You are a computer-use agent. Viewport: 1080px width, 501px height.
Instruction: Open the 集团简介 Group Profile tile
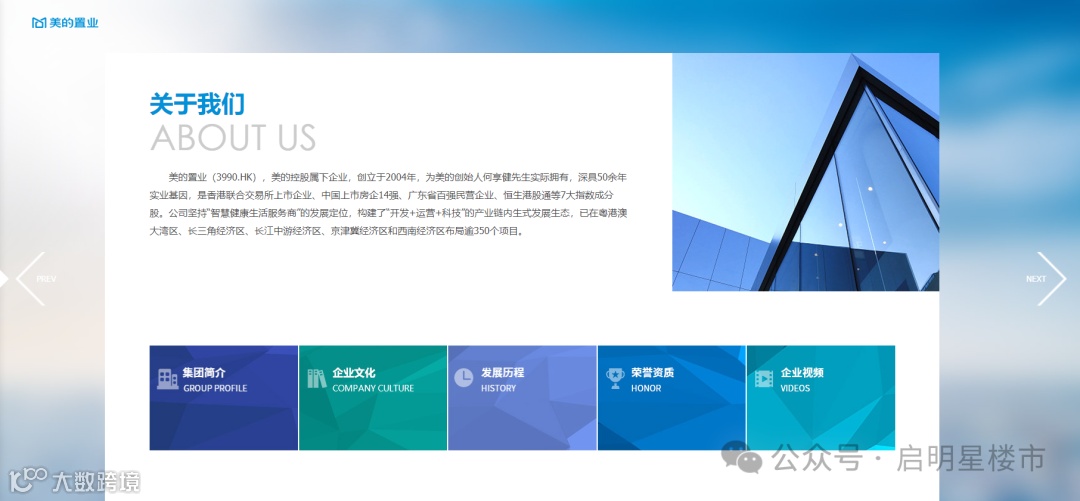tap(224, 398)
